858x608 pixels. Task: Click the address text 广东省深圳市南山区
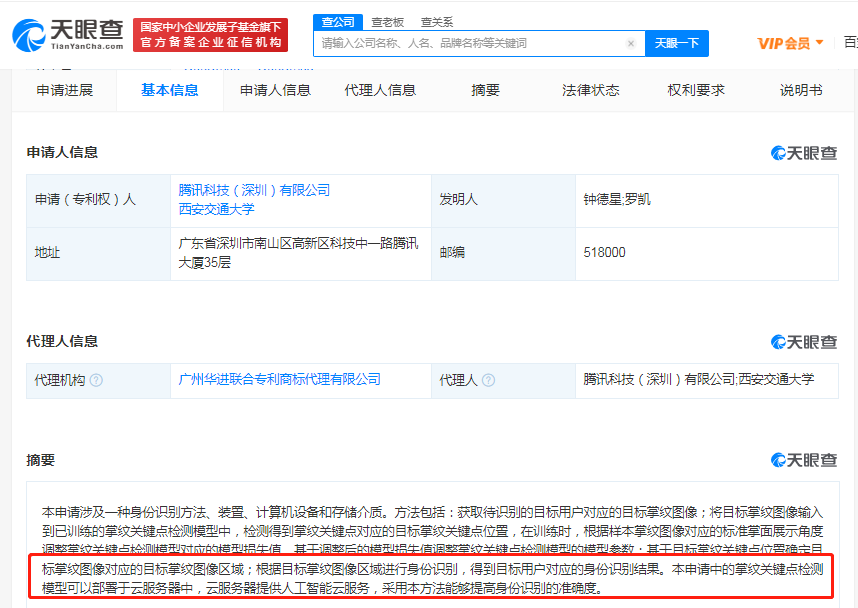click(235, 243)
